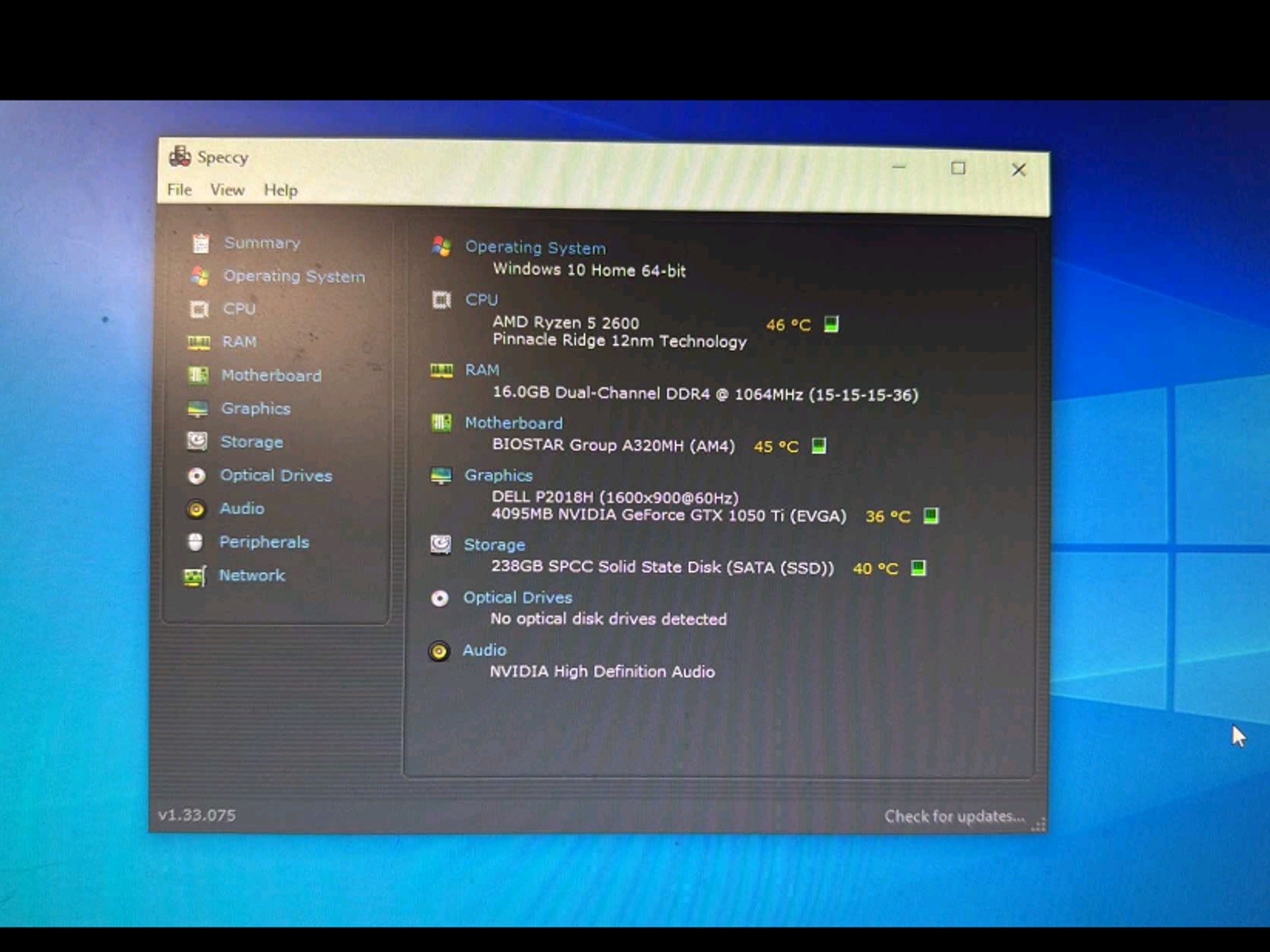Click the Network card icon in sidebar

tap(195, 576)
